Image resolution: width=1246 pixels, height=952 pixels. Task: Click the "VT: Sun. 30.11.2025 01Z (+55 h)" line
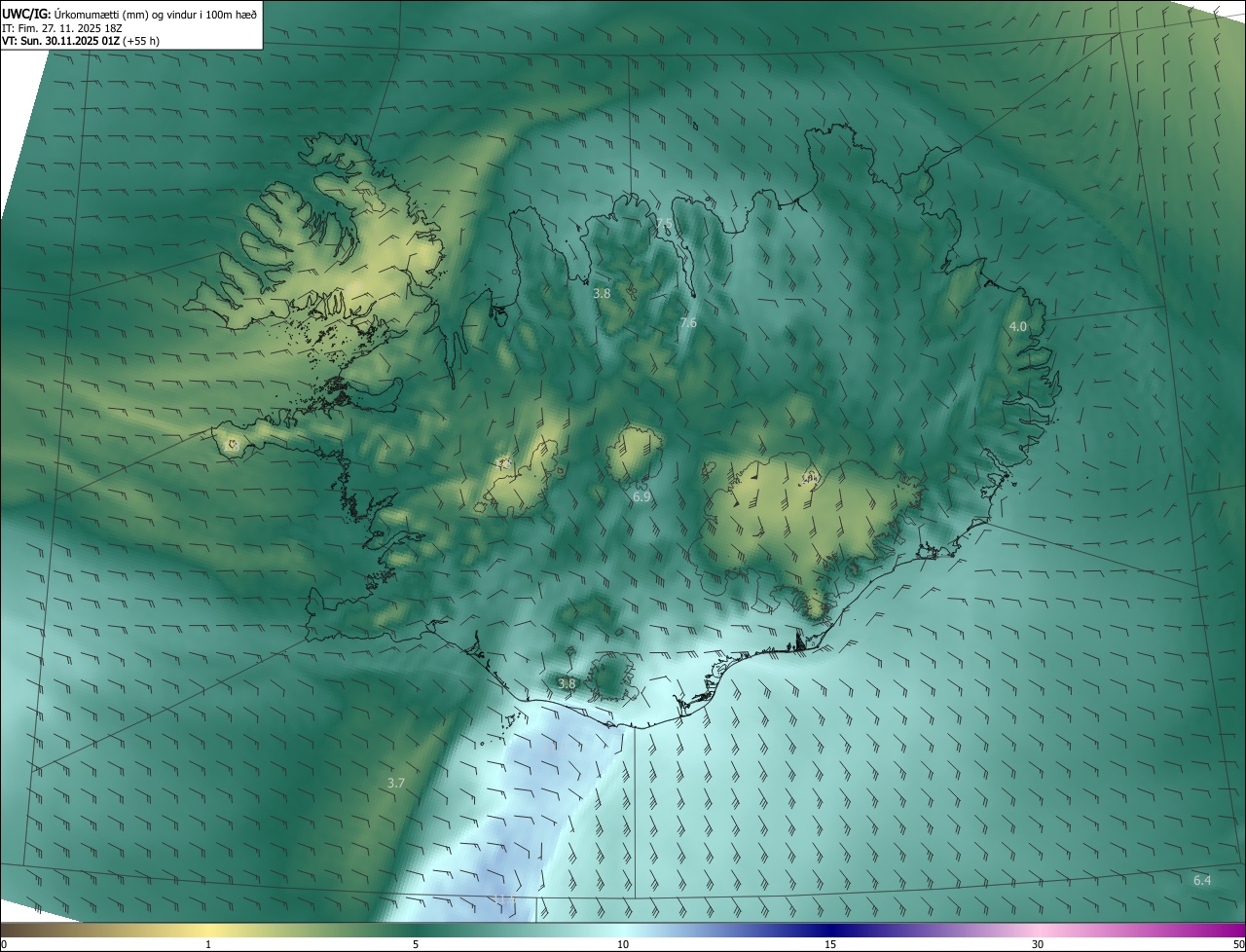[81, 41]
